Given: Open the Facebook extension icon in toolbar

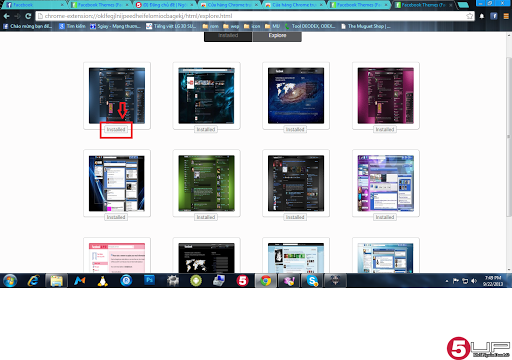Looking at the screenshot, I should [494, 16].
